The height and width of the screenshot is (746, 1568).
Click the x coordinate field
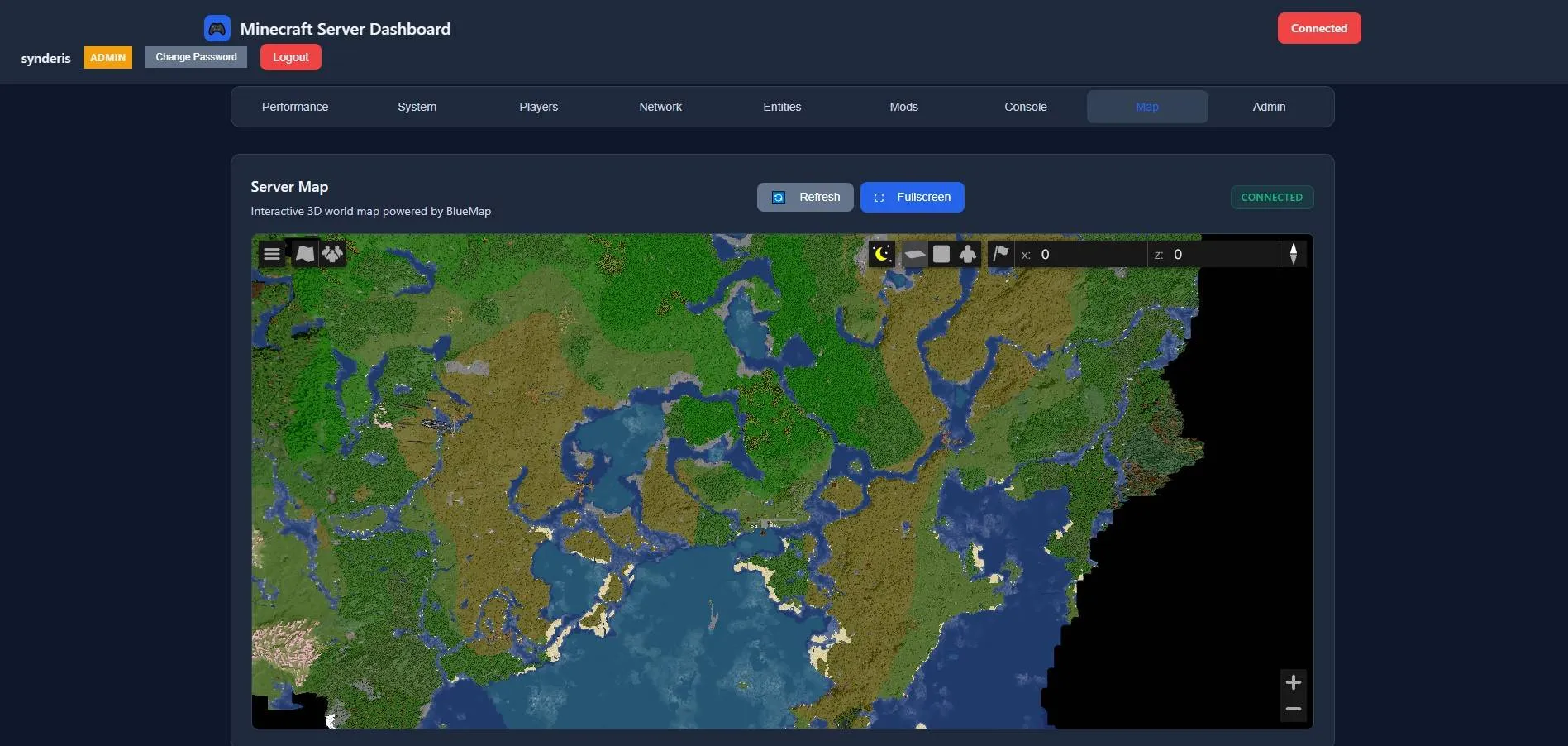click(x=1080, y=254)
